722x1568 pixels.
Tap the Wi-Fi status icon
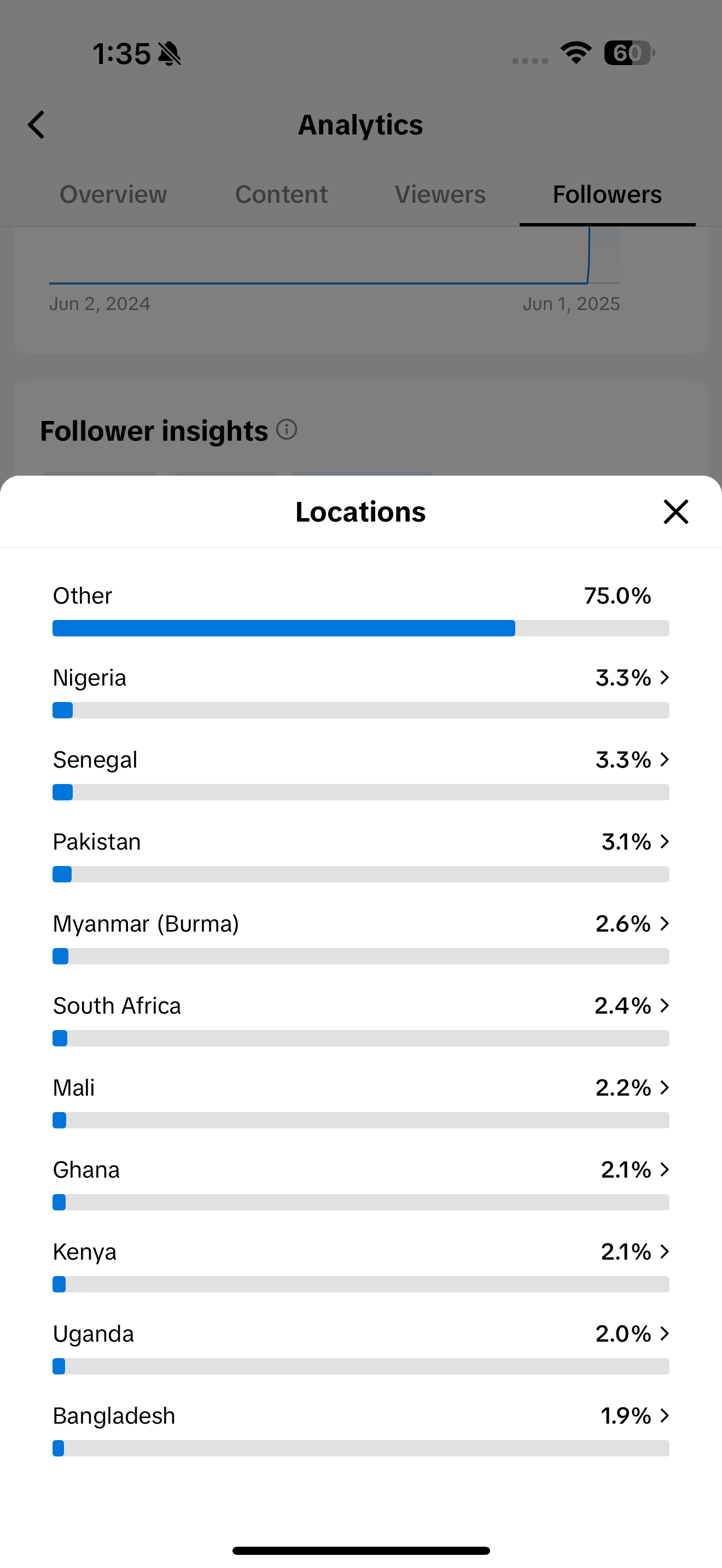[576, 53]
